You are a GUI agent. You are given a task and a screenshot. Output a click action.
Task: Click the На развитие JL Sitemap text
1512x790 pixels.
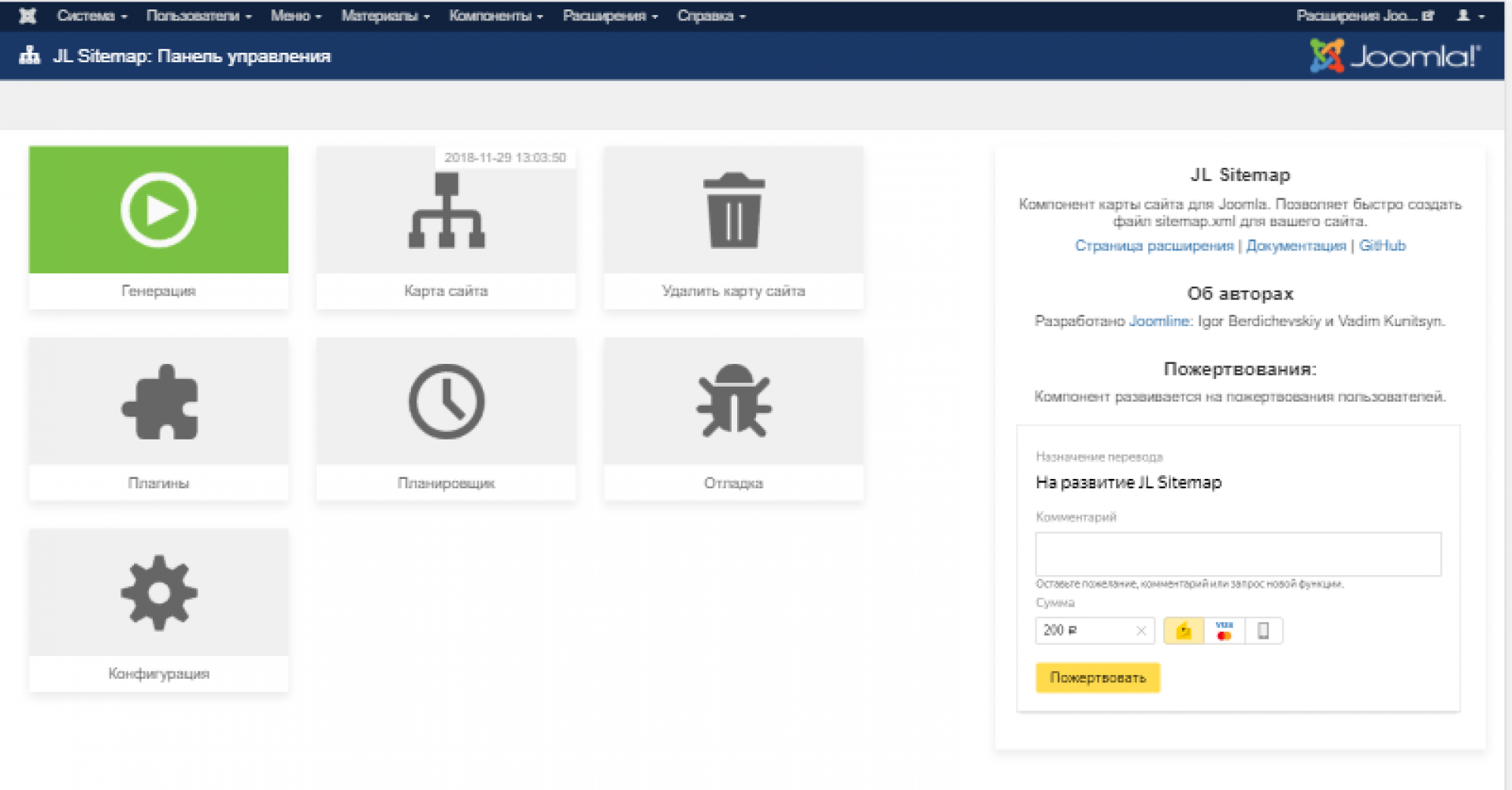coord(1128,482)
